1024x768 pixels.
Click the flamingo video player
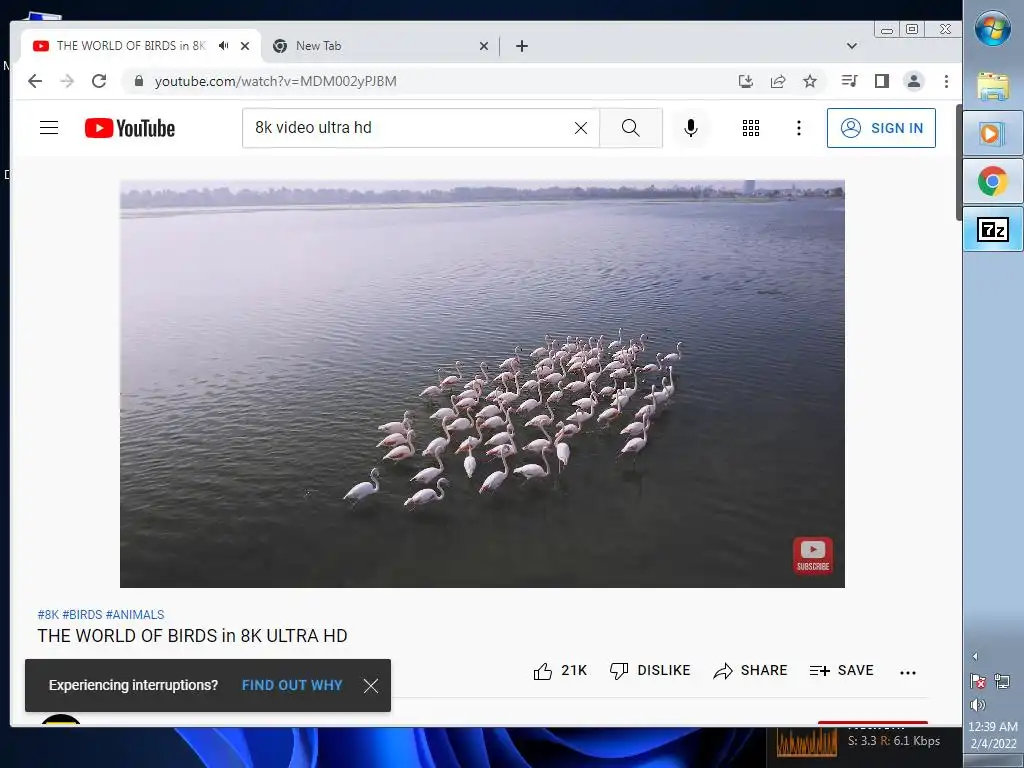click(482, 384)
